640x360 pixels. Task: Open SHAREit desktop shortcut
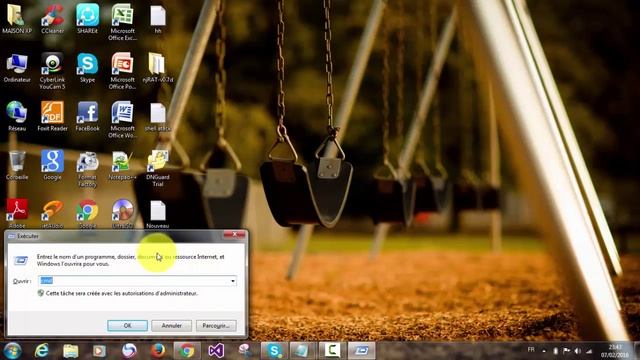(87, 19)
